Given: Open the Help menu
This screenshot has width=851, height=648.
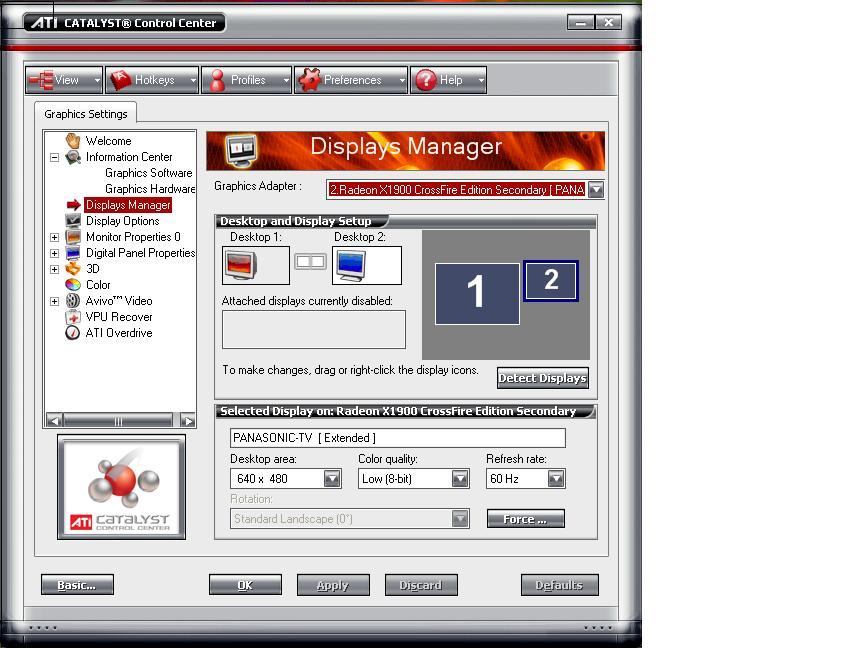Looking at the screenshot, I should tap(448, 80).
